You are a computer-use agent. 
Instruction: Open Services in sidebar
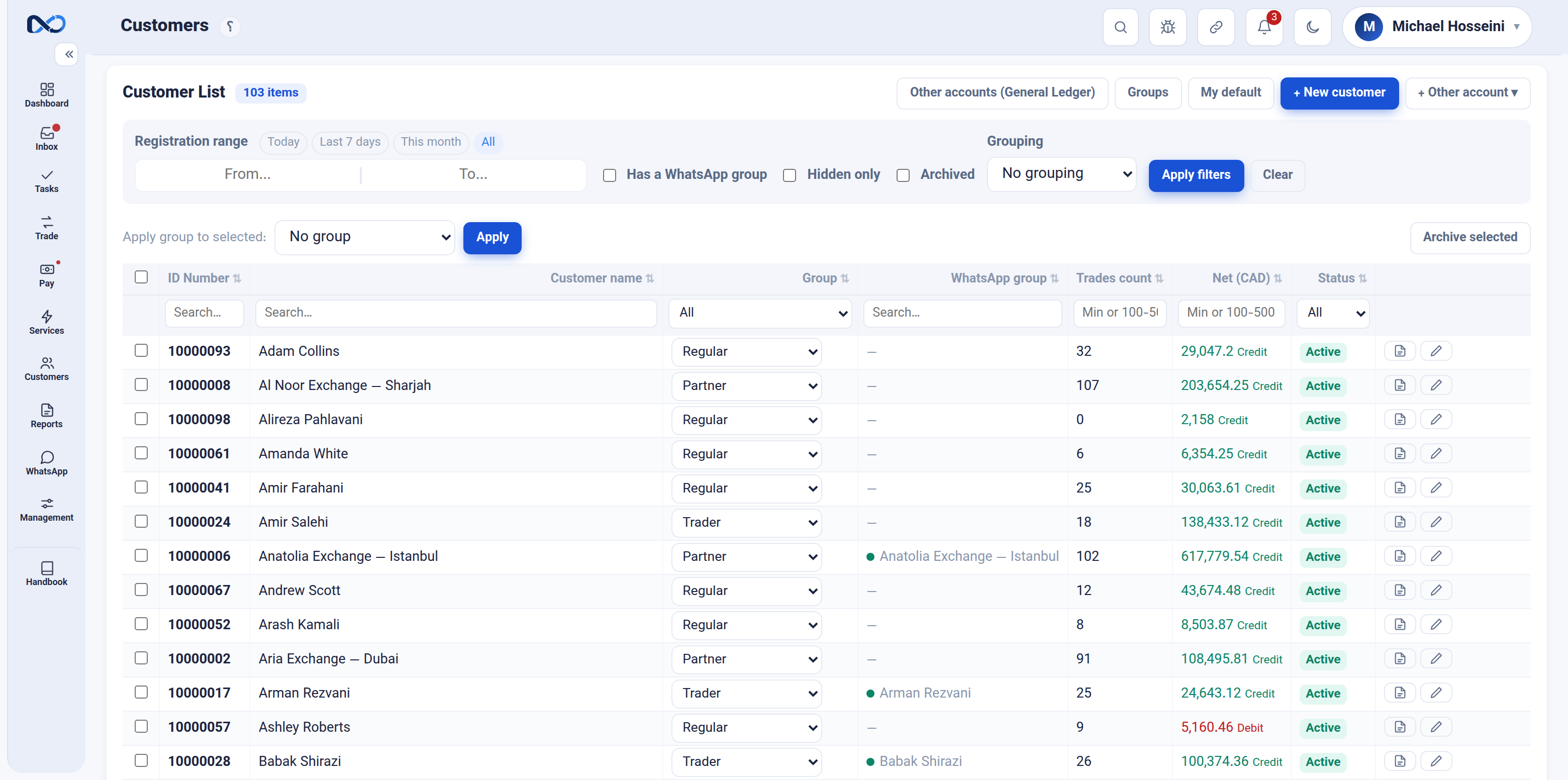46,323
